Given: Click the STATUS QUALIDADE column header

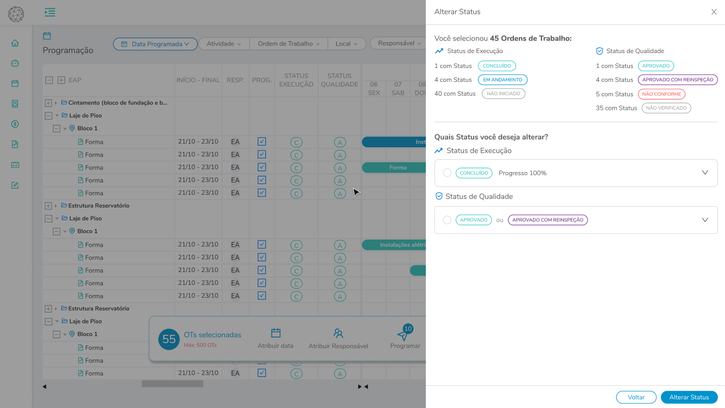Looking at the screenshot, I should 339,80.
